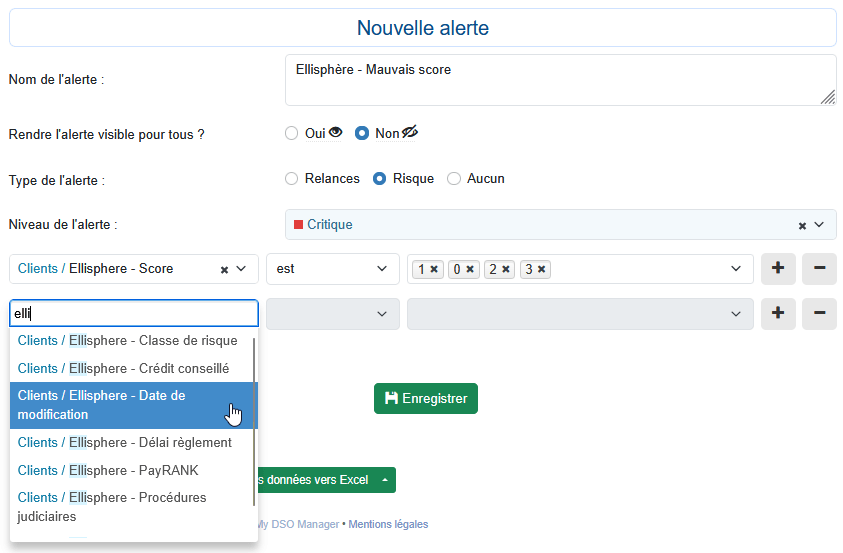The width and height of the screenshot is (843, 553).
Task: Select Ellisphere - Délai règlement option
Action: tap(131, 443)
